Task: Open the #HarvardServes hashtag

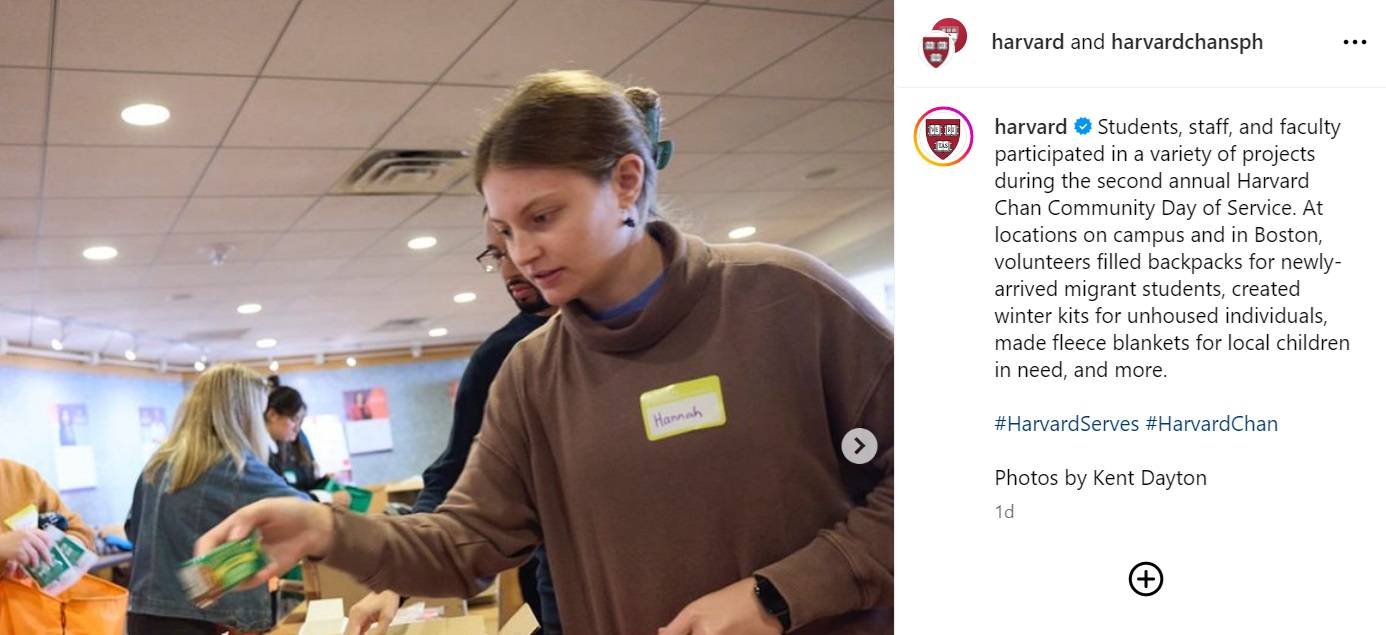Action: pos(1067,424)
